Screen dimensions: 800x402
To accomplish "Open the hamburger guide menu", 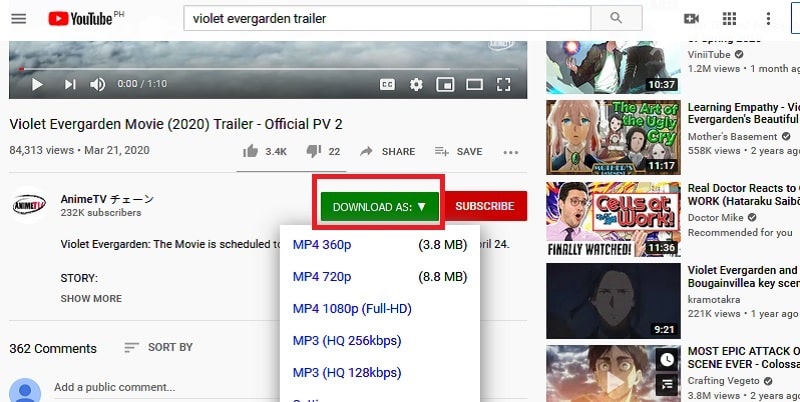I will (19, 19).
